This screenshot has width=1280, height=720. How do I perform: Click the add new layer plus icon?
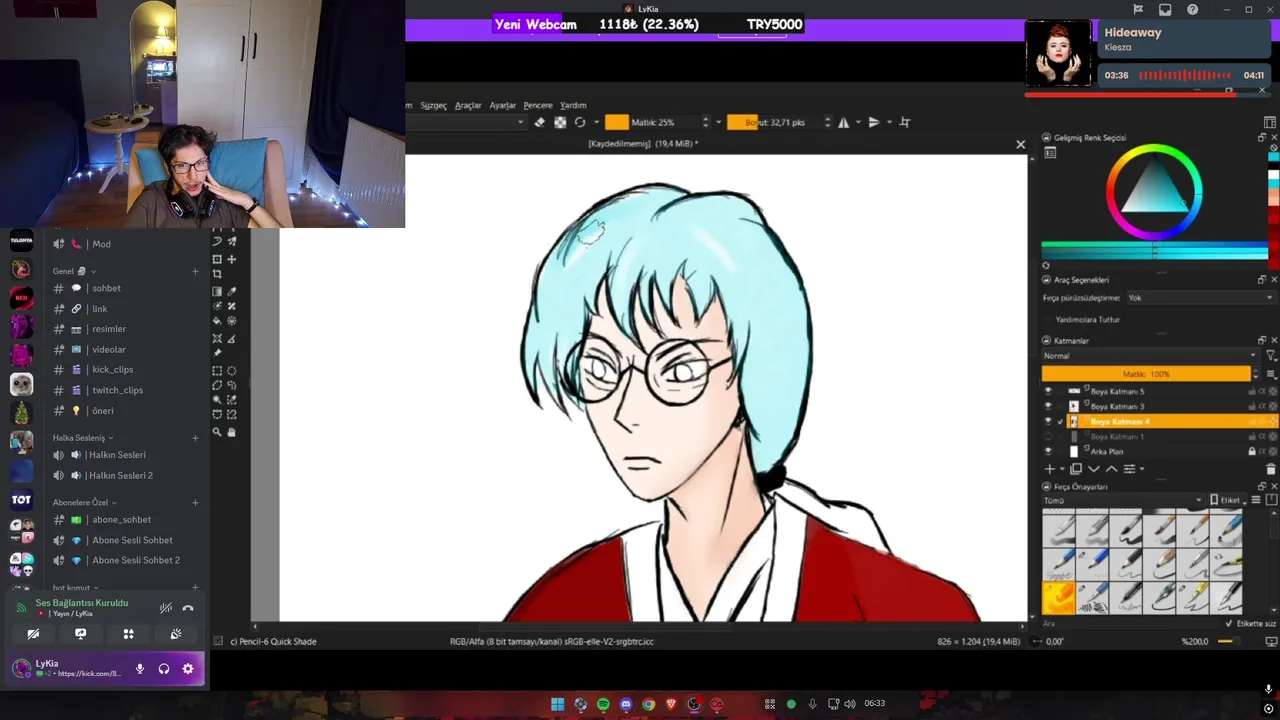(x=1049, y=469)
